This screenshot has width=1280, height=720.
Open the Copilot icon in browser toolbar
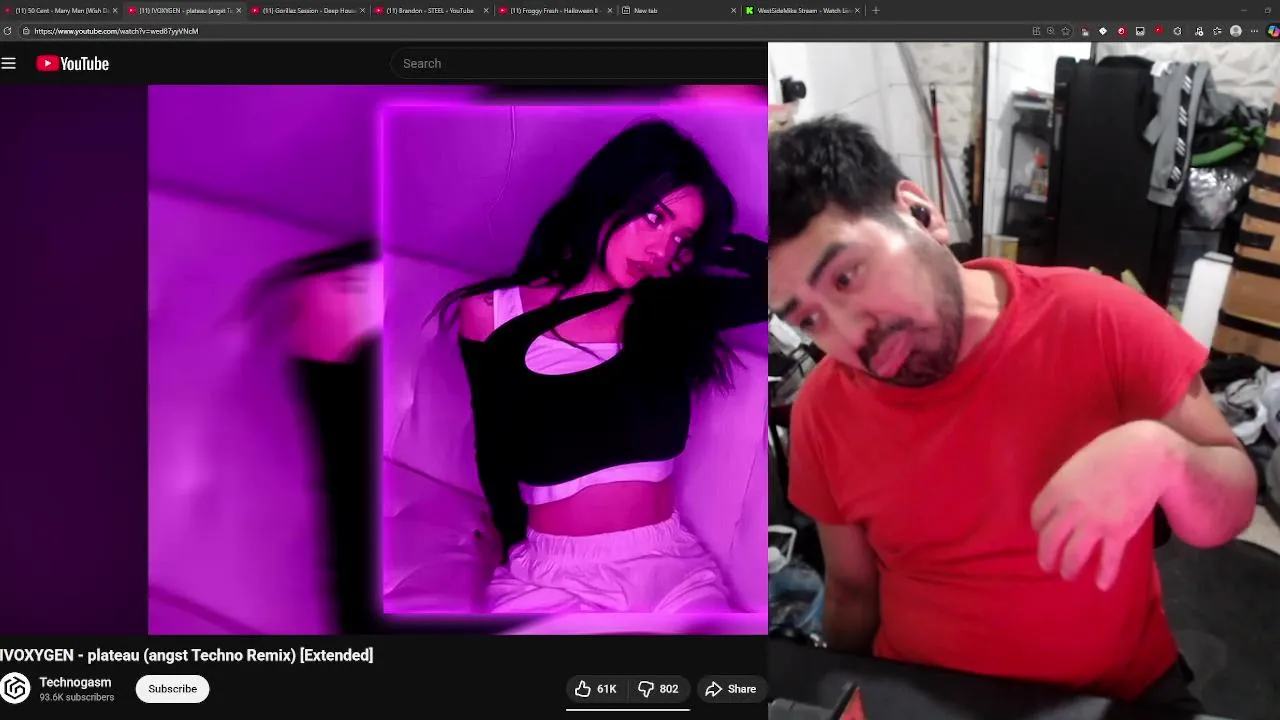(x=1273, y=31)
